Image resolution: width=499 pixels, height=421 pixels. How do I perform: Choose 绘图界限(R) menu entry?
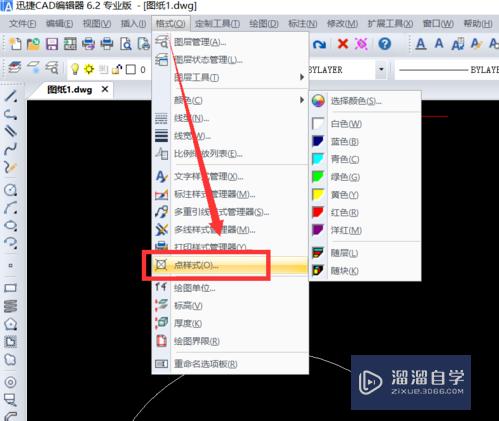click(x=230, y=341)
